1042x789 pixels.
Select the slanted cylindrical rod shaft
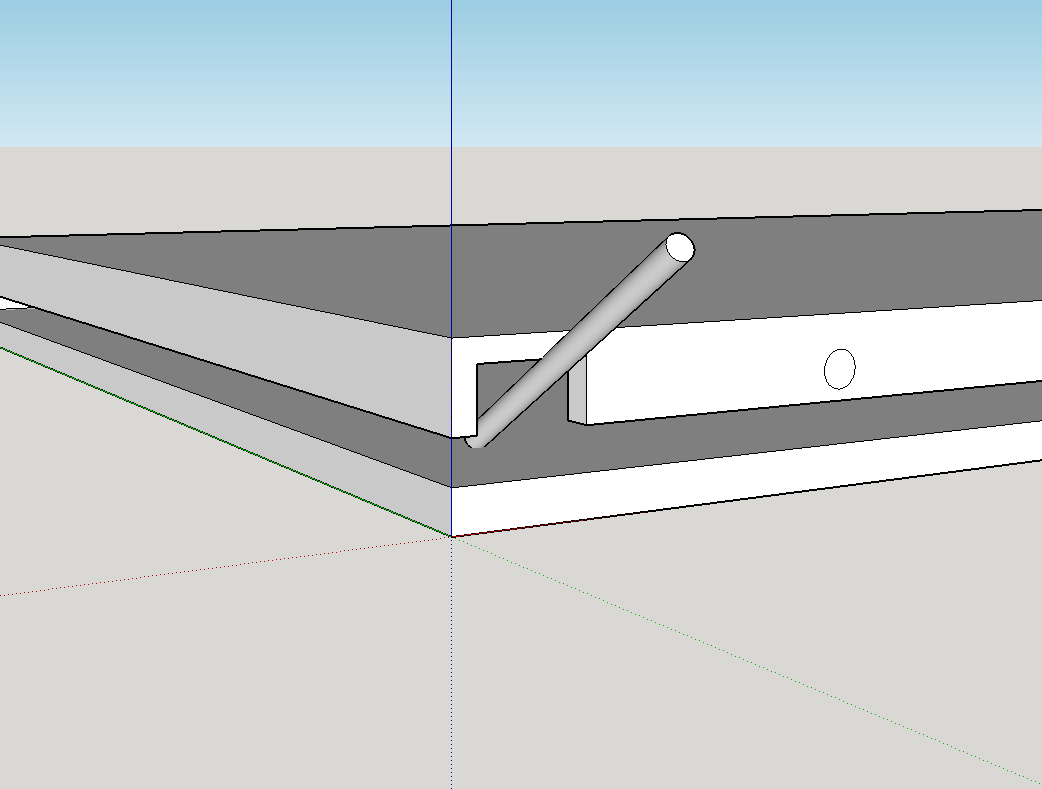[580, 338]
